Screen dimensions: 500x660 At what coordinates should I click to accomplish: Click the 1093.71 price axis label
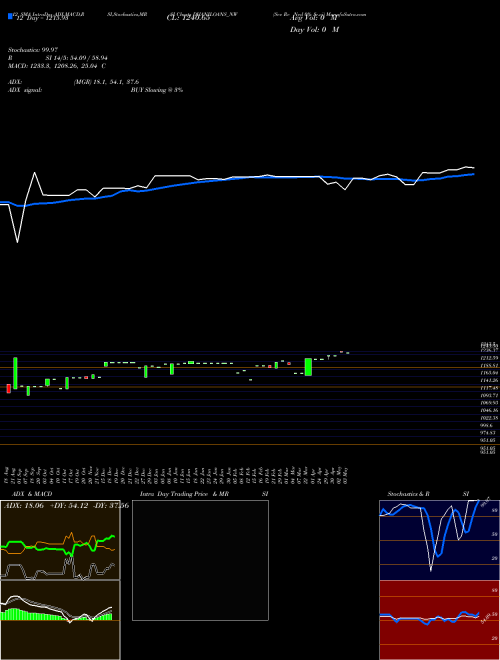(x=489, y=396)
